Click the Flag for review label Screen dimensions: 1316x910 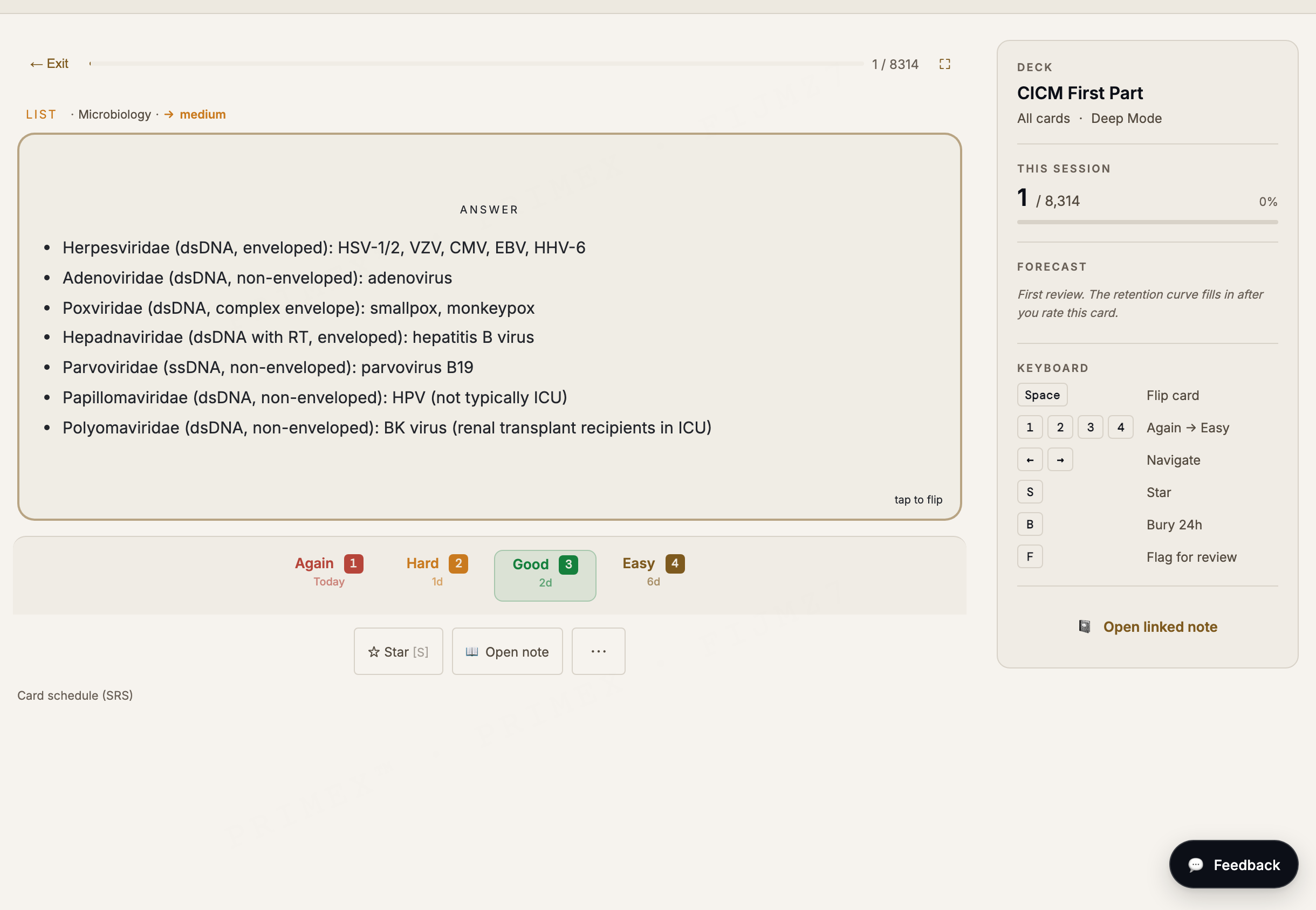click(1191, 557)
